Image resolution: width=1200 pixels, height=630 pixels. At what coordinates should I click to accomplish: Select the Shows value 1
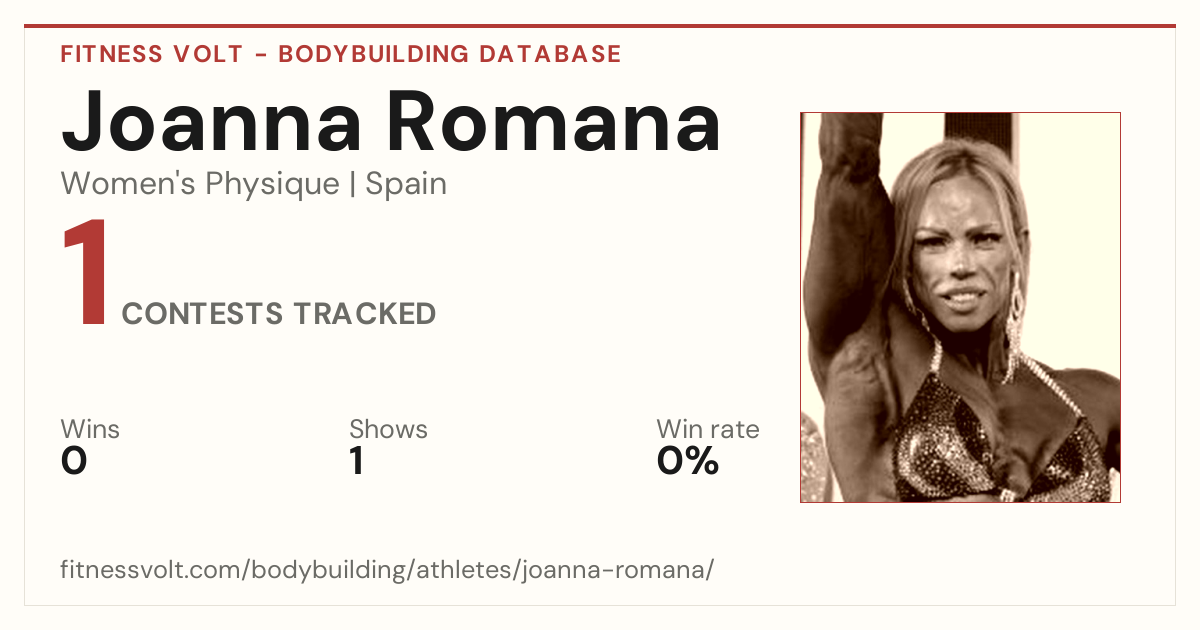(x=356, y=461)
